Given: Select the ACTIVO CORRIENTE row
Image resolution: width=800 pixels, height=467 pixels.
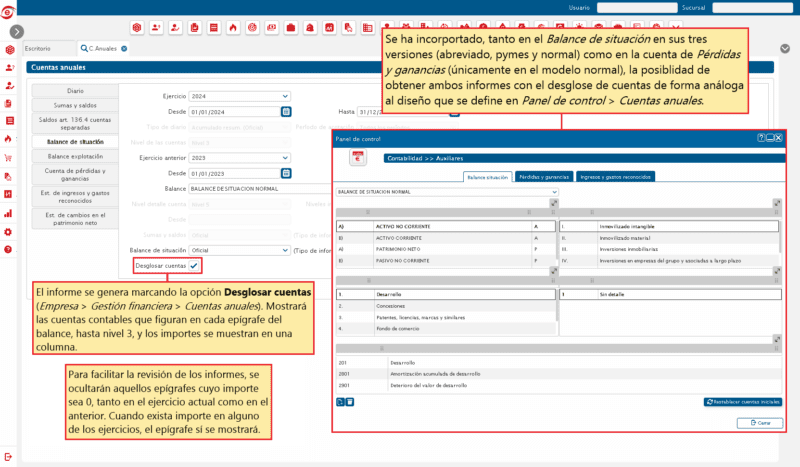Looking at the screenshot, I should coord(445,238).
